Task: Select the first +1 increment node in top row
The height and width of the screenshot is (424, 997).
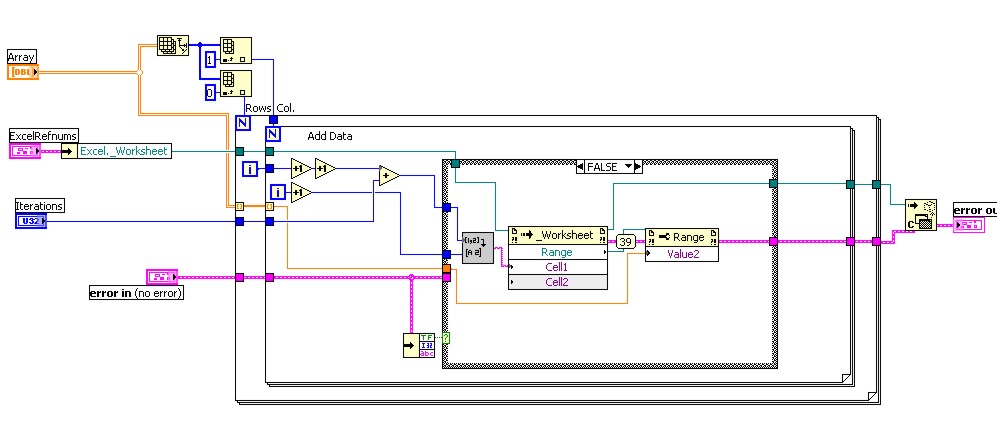Action: (301, 168)
